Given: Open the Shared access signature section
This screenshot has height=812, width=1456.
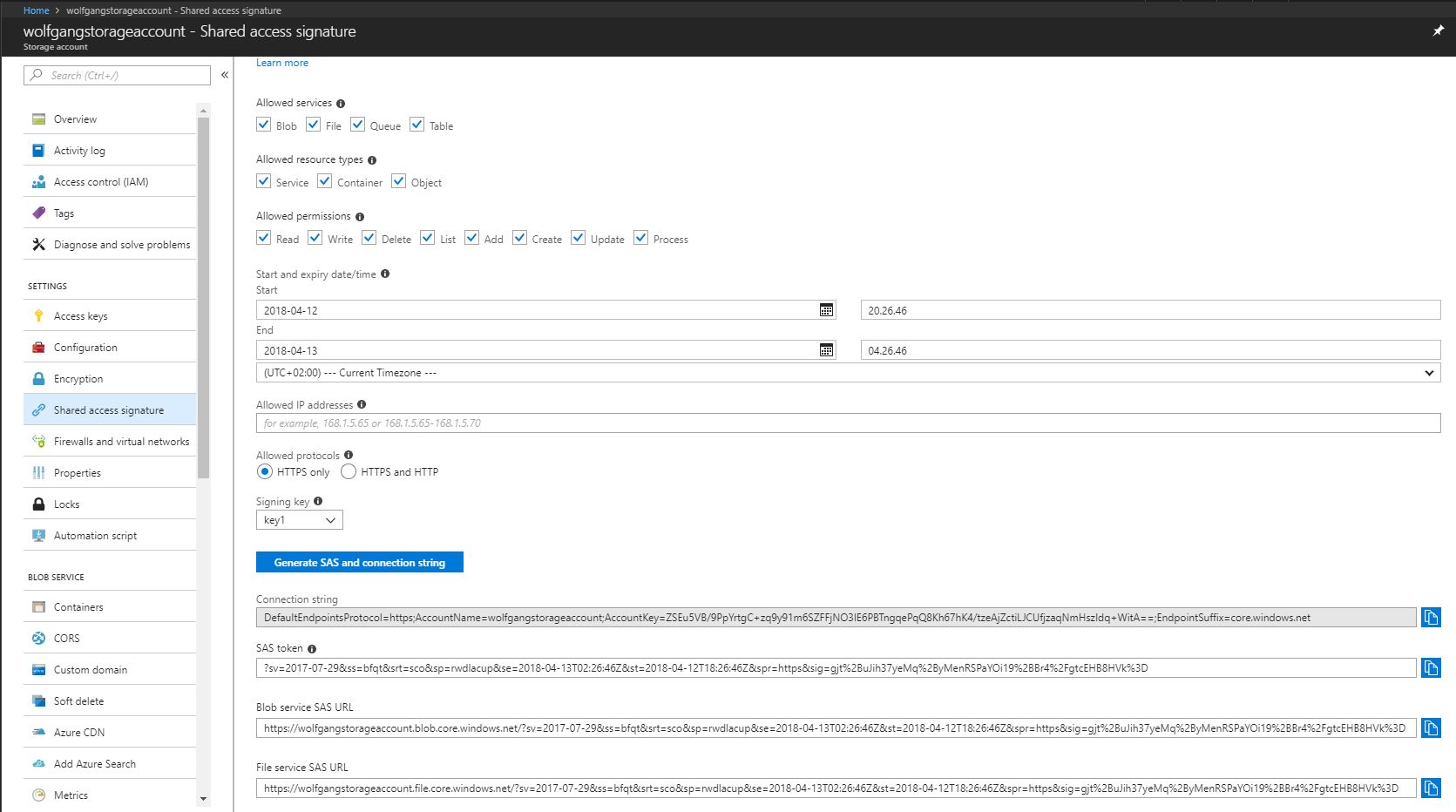Looking at the screenshot, I should pyautogui.click(x=108, y=409).
